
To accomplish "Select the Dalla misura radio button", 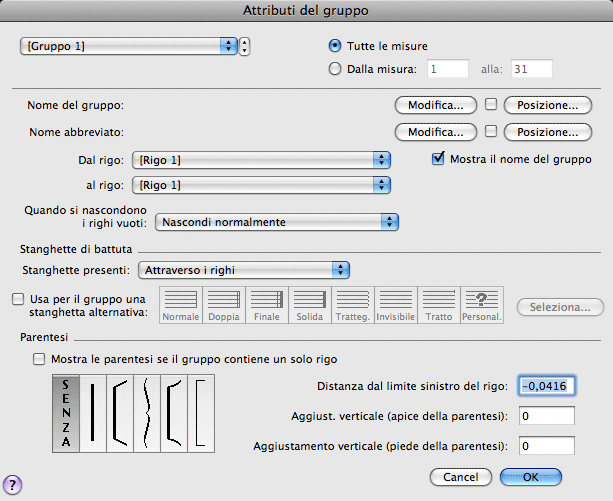I will (335, 69).
